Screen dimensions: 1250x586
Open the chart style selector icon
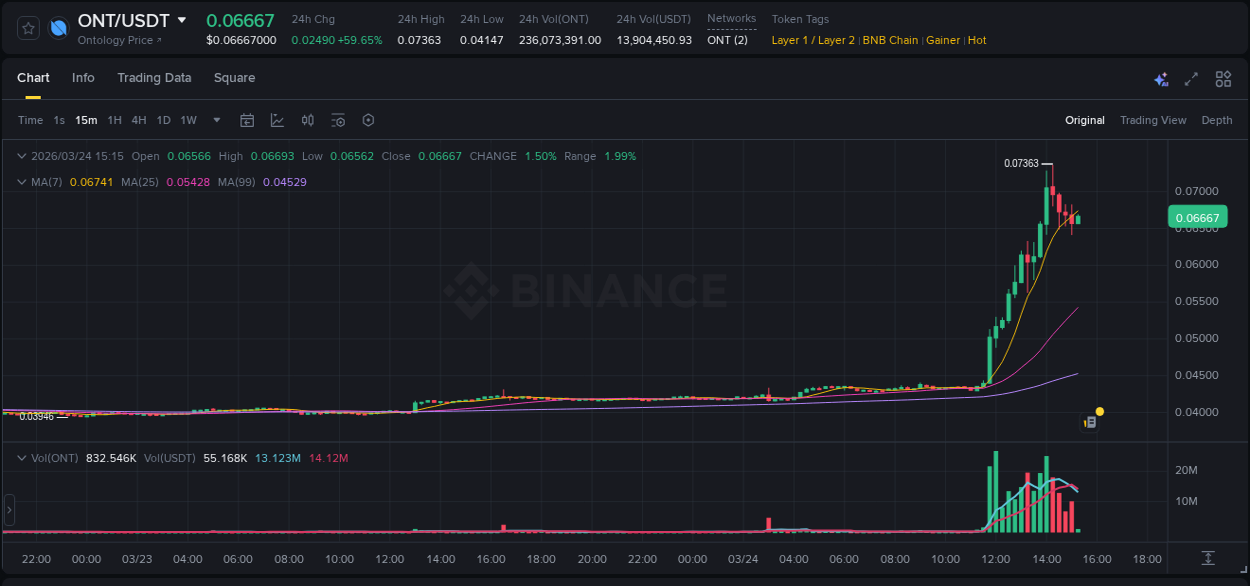[277, 120]
